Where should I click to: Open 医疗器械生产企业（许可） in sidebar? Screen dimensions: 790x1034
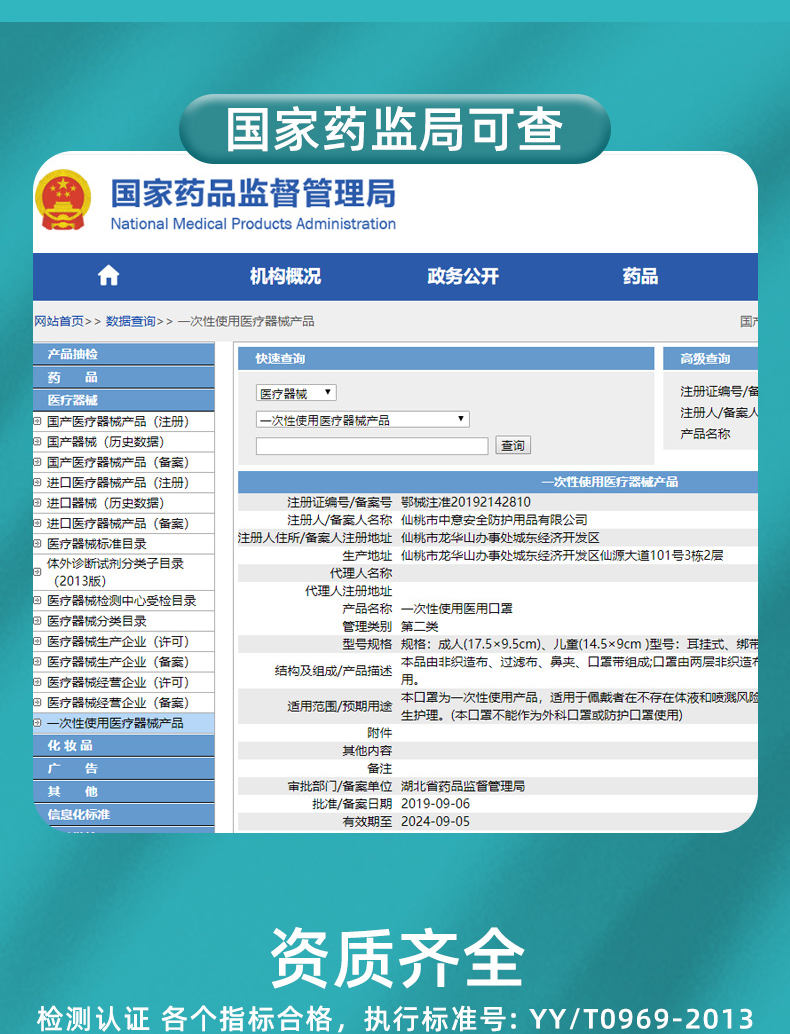click(x=118, y=642)
